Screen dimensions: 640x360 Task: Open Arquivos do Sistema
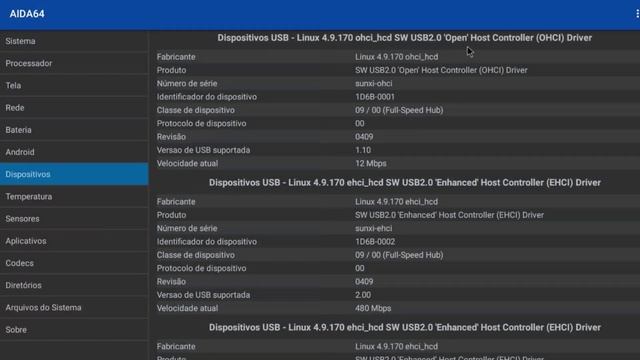(74, 307)
